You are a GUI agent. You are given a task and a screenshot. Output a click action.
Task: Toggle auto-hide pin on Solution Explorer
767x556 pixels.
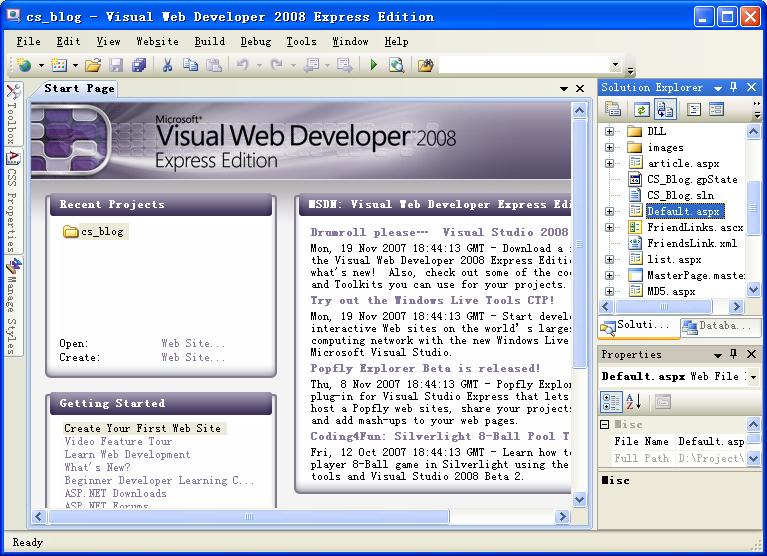pyautogui.click(x=733, y=88)
